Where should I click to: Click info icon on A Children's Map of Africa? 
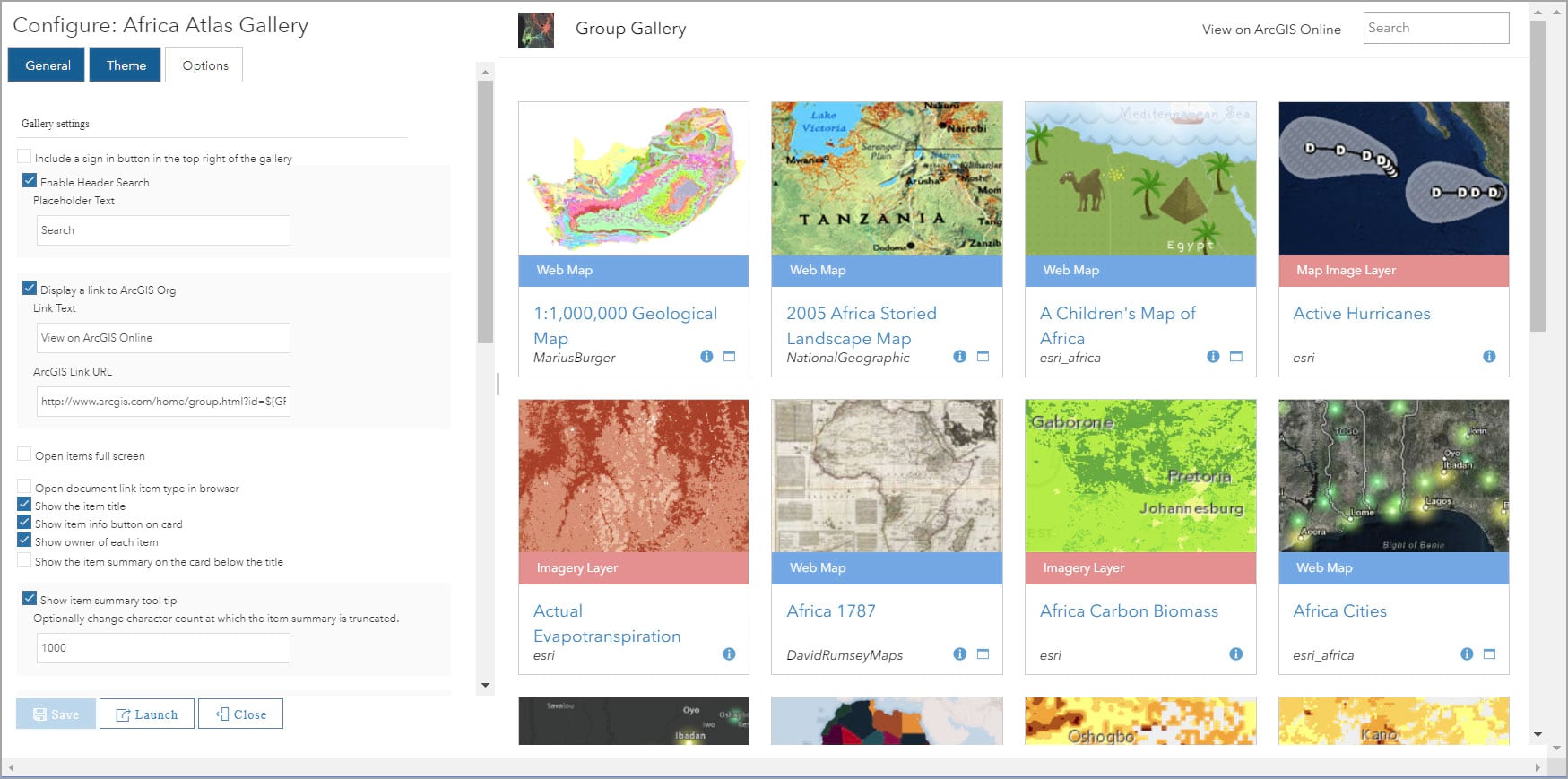click(1213, 357)
